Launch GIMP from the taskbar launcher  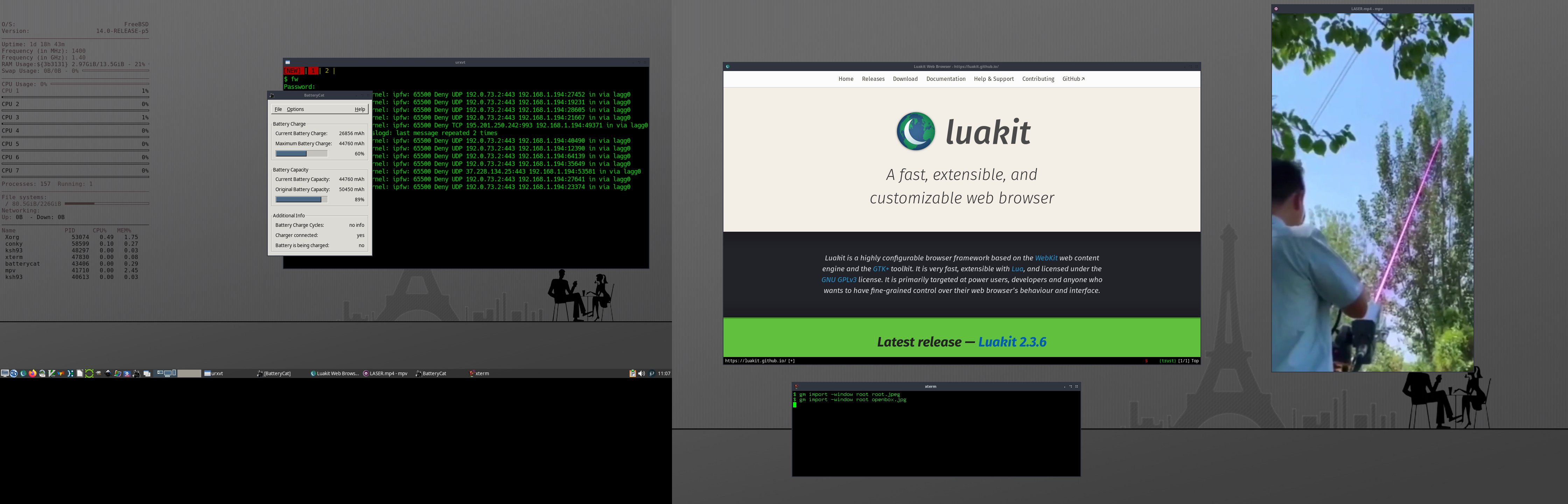coord(99,373)
